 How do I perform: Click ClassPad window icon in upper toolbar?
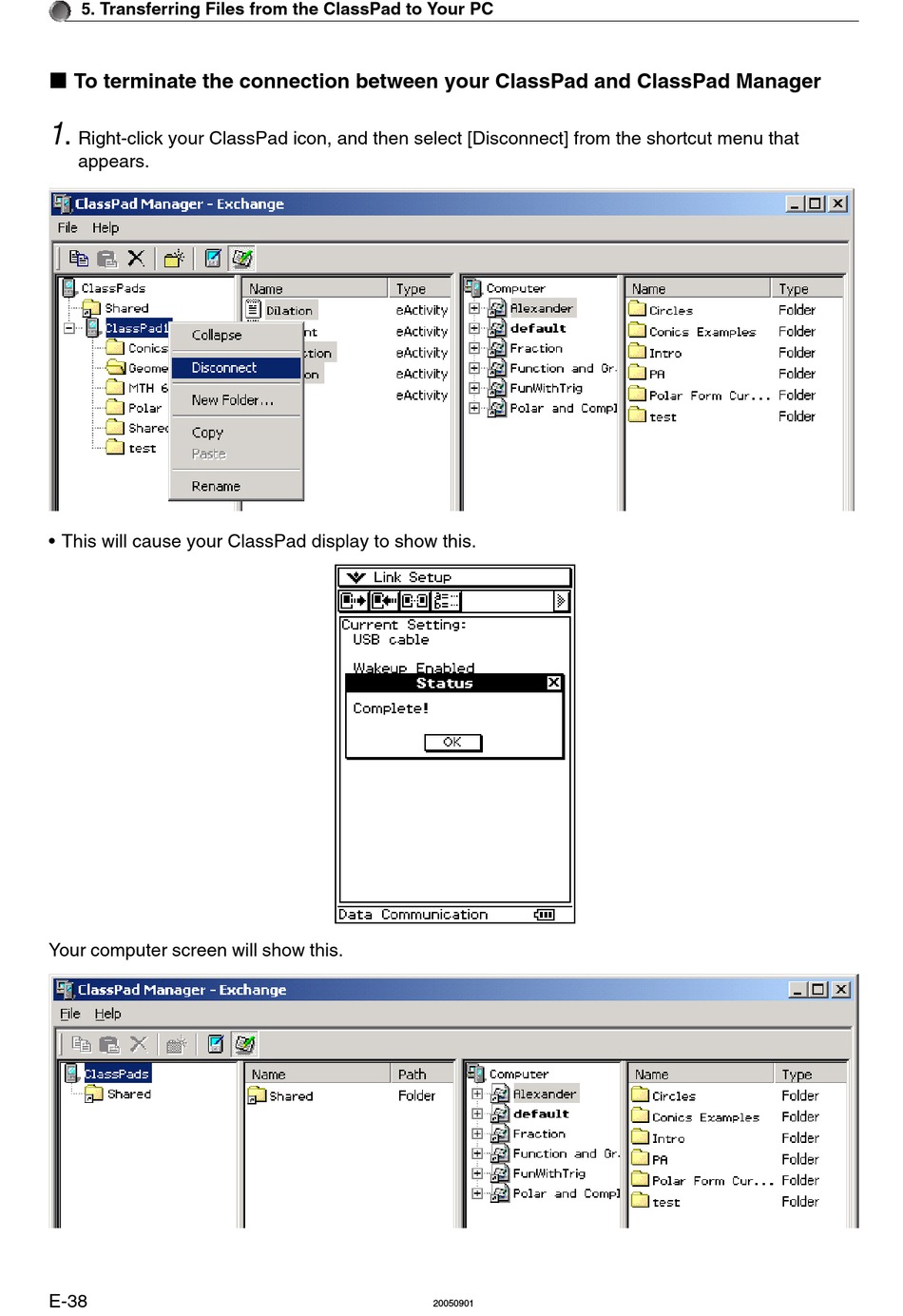[x=214, y=259]
